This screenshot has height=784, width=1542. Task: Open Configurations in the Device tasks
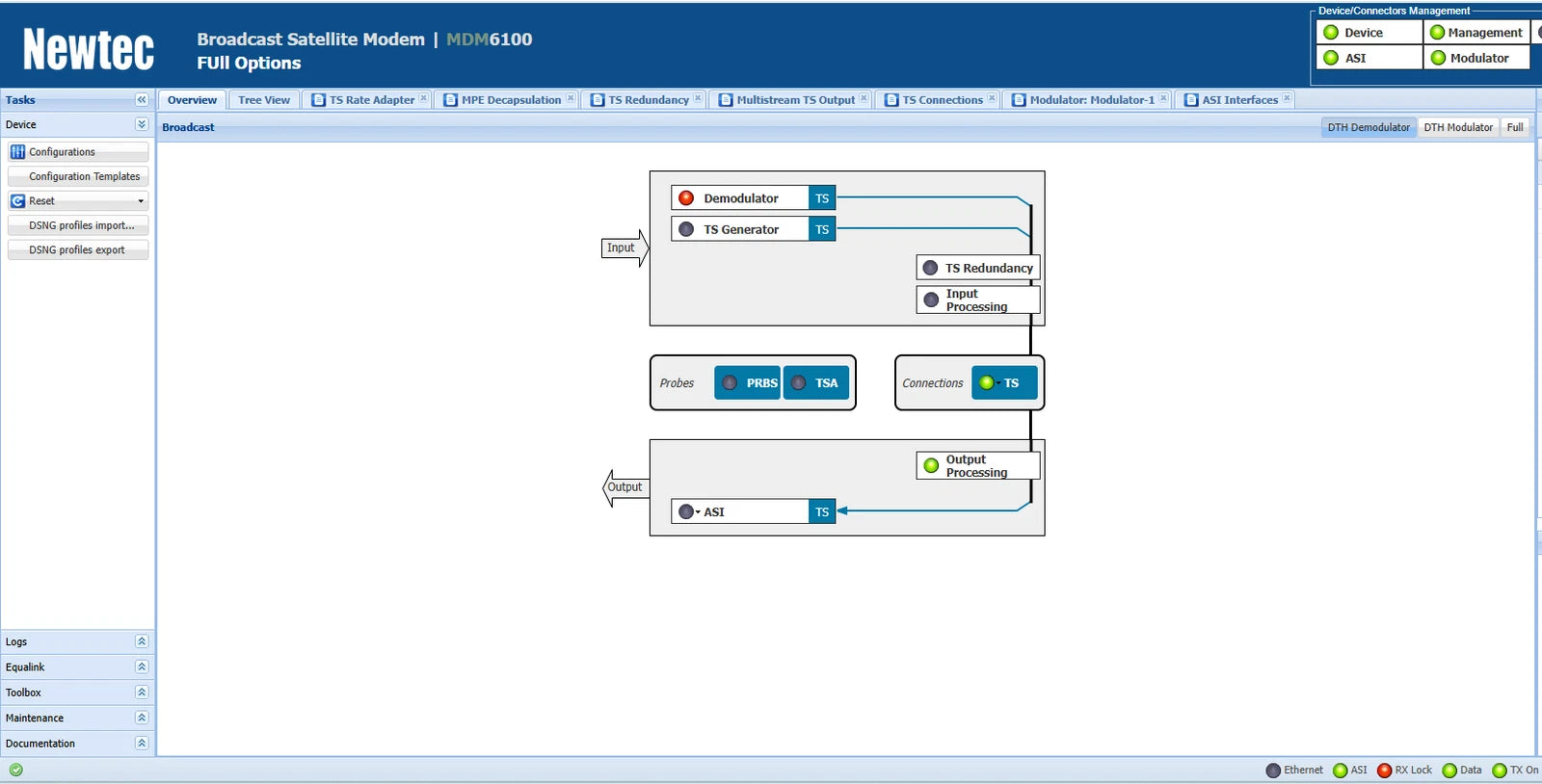(78, 152)
